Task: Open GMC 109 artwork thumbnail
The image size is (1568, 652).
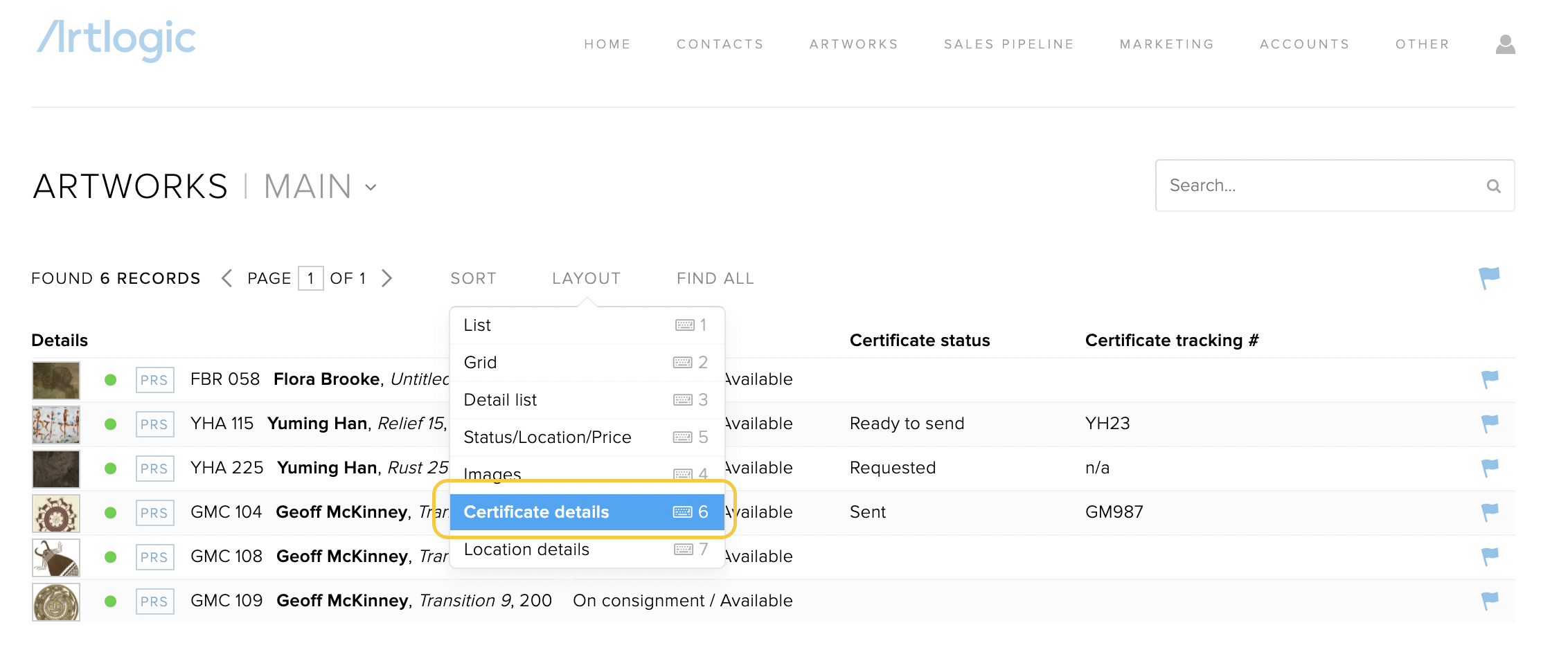Action: (56, 601)
